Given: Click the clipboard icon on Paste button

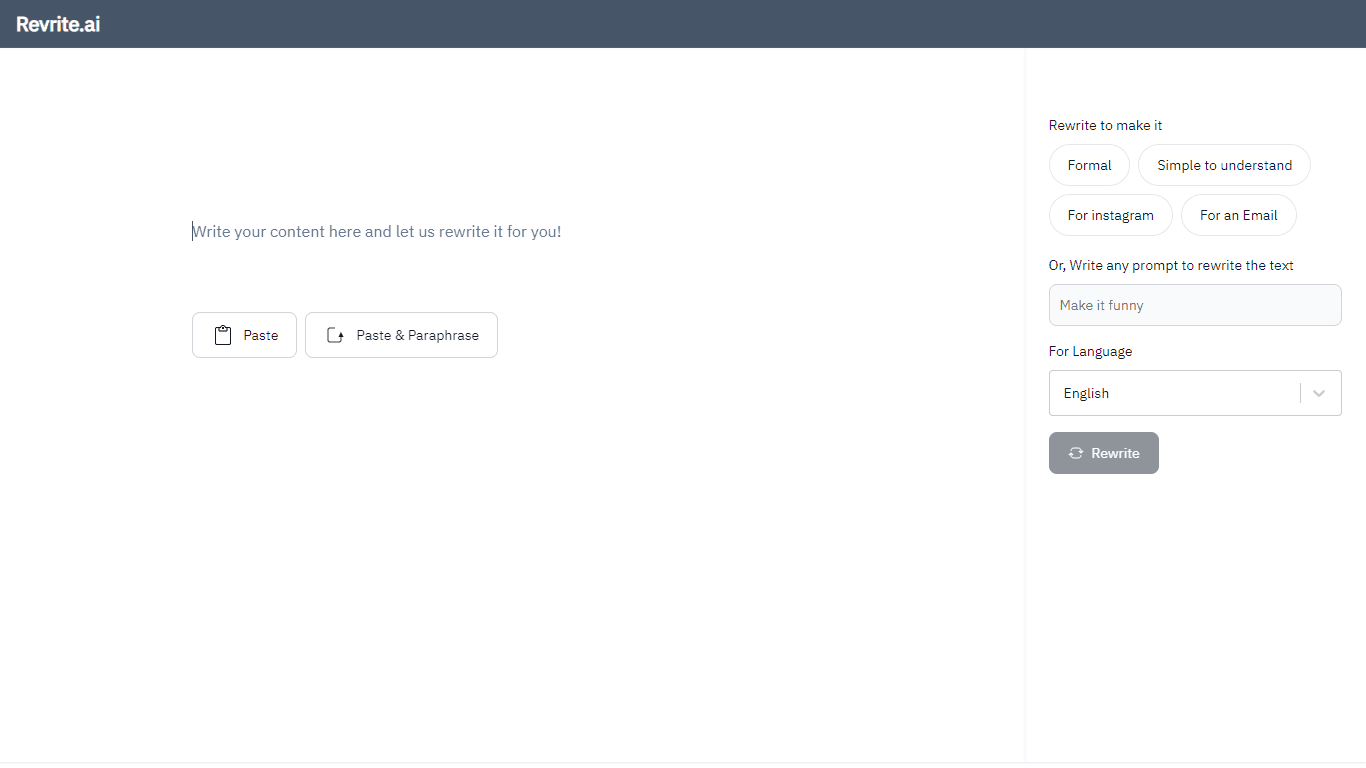Looking at the screenshot, I should [223, 335].
